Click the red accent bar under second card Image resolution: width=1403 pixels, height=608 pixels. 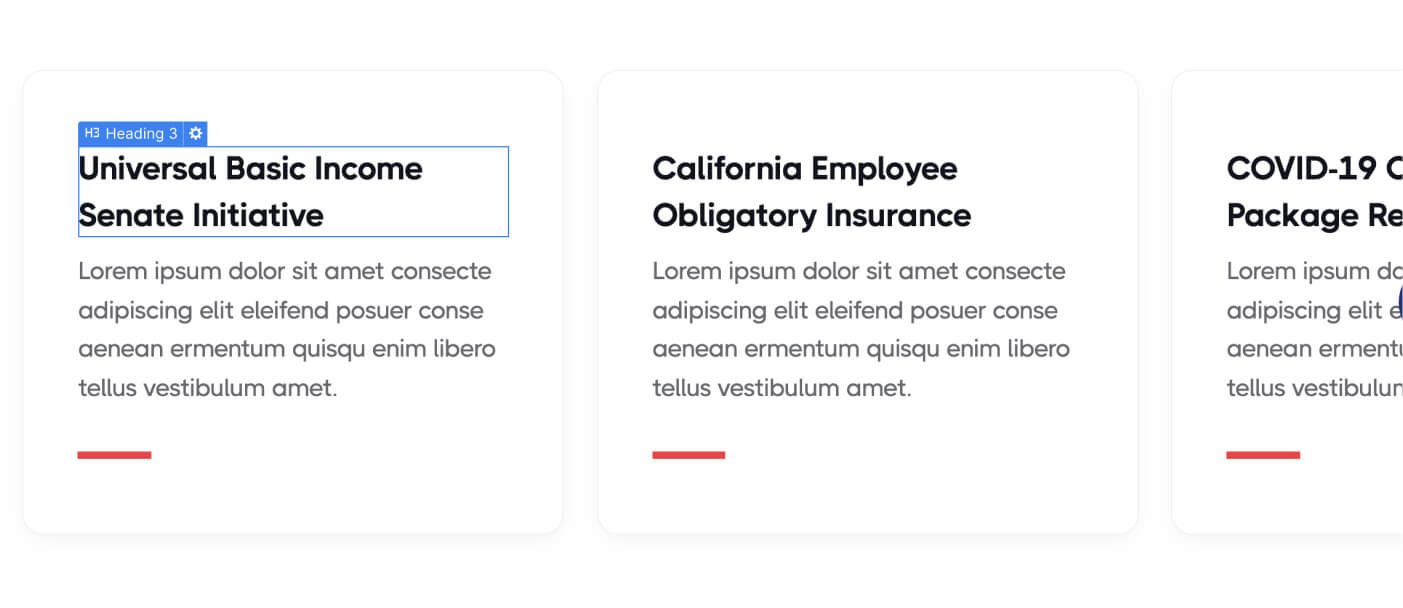click(x=688, y=455)
